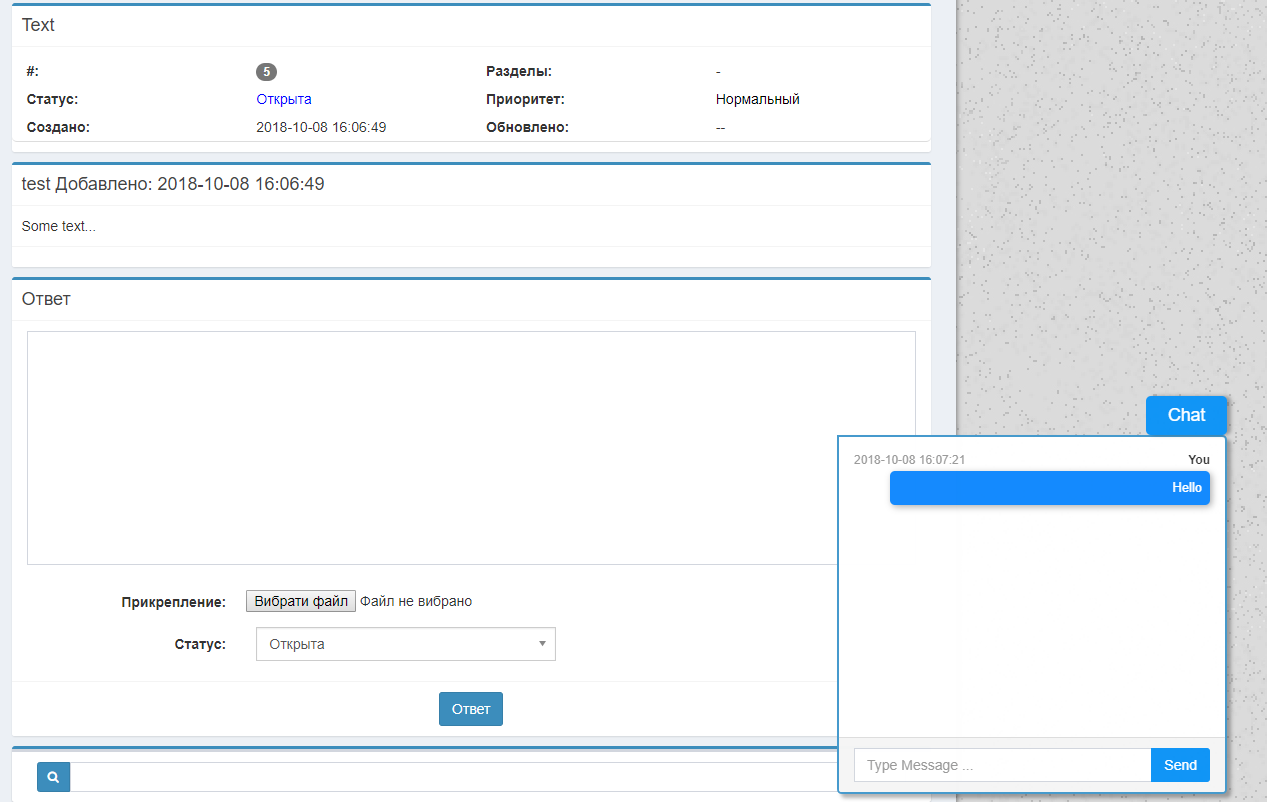Click the small arrow on status combo box

pyautogui.click(x=542, y=644)
